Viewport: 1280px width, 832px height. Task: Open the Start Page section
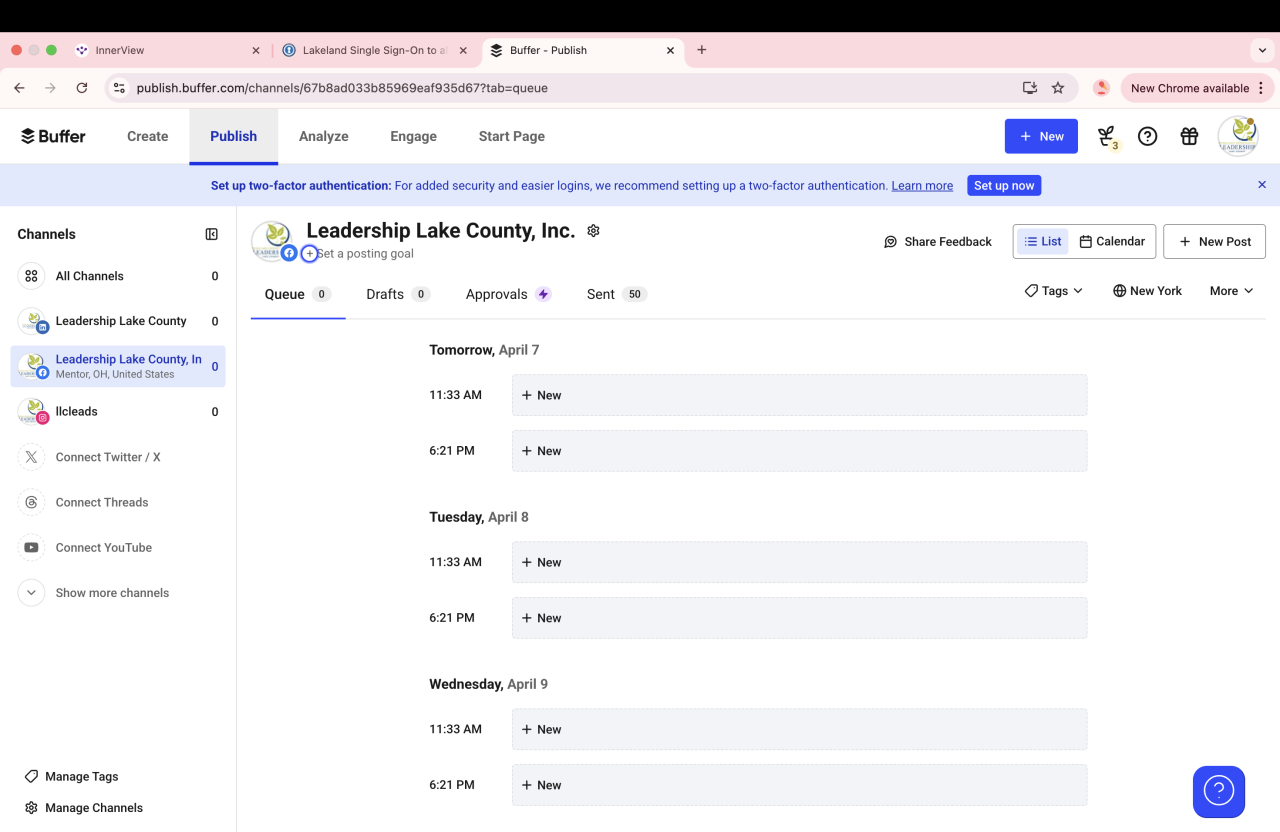click(x=512, y=136)
